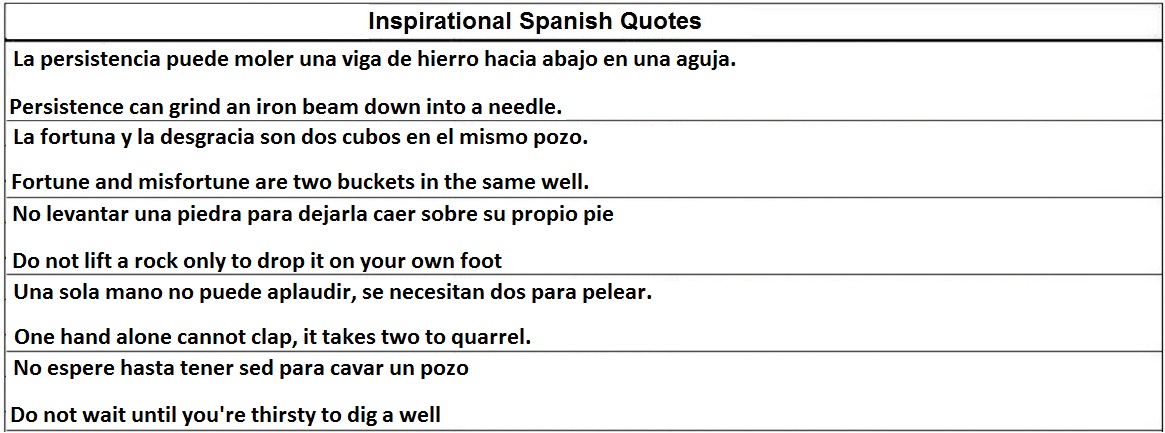1165x433 pixels.
Task: Click the word "aguja" in the first quote
Action: coord(705,59)
